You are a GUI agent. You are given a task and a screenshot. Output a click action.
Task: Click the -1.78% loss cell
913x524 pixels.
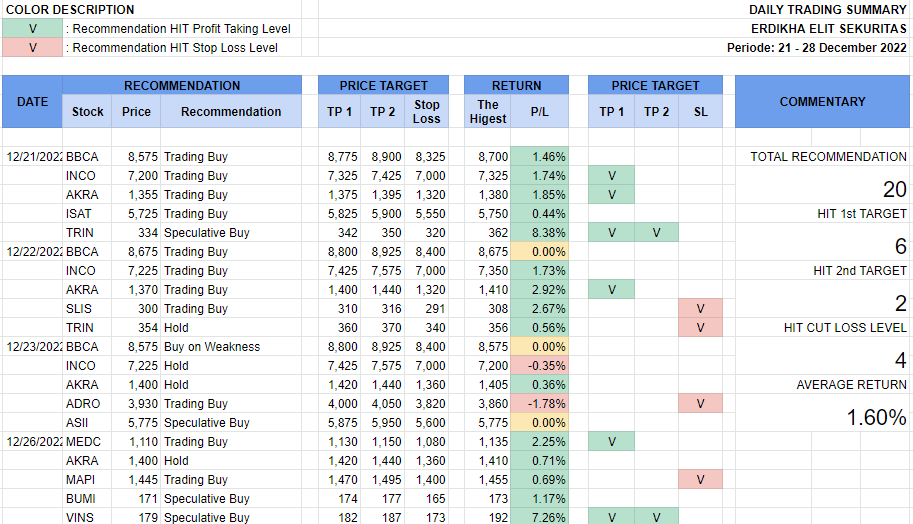540,404
